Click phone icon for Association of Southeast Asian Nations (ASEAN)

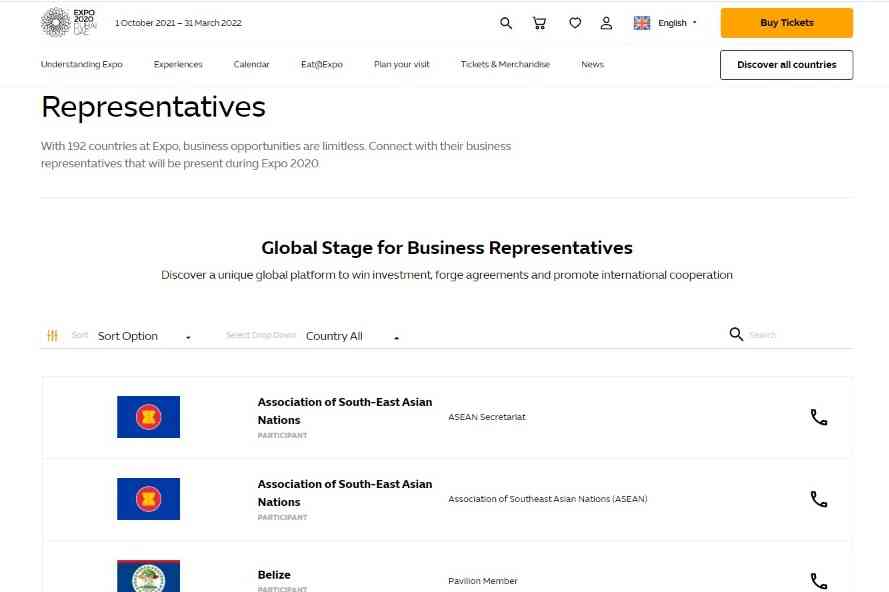tap(819, 499)
